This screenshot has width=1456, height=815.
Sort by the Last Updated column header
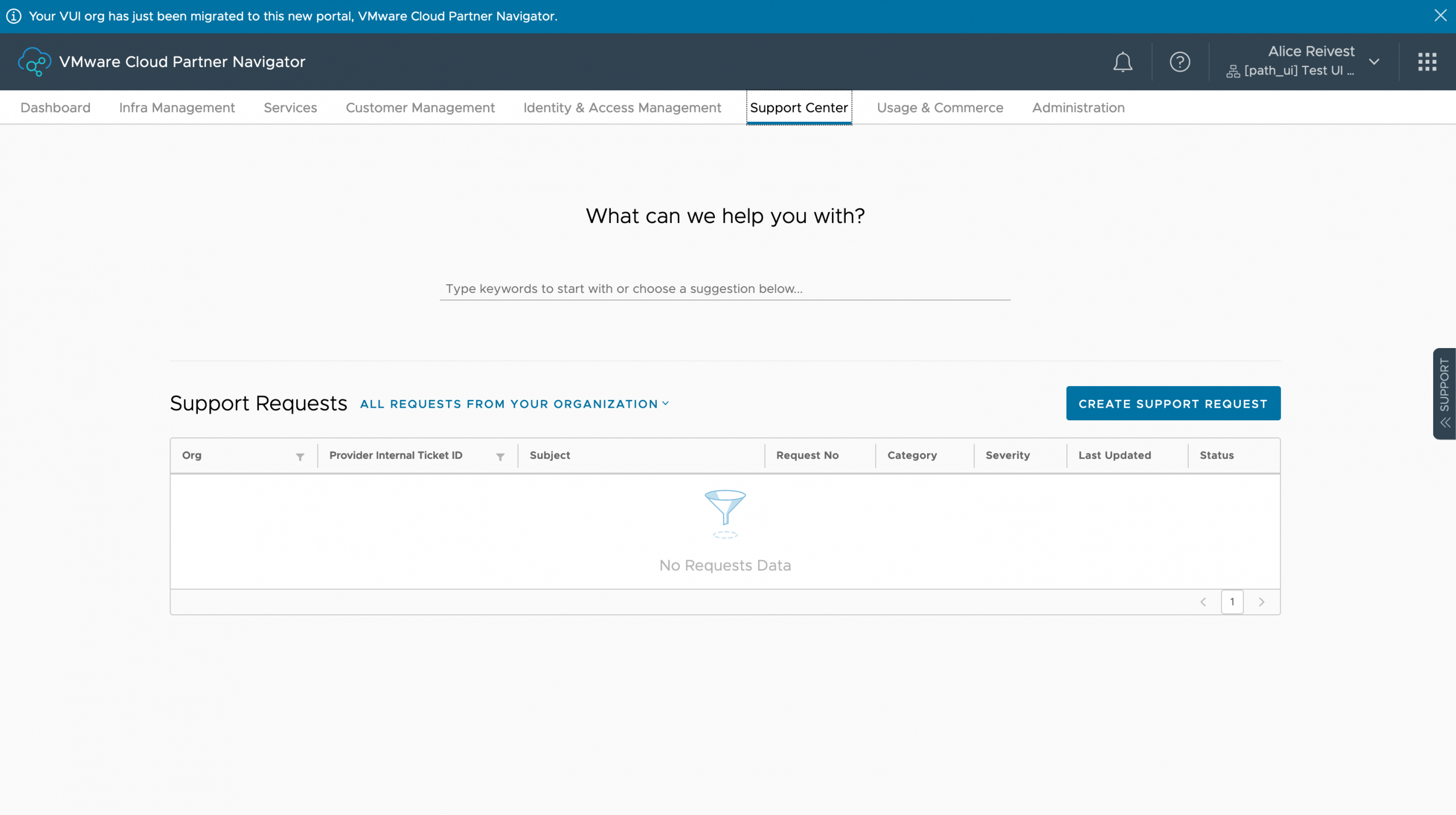coord(1114,455)
